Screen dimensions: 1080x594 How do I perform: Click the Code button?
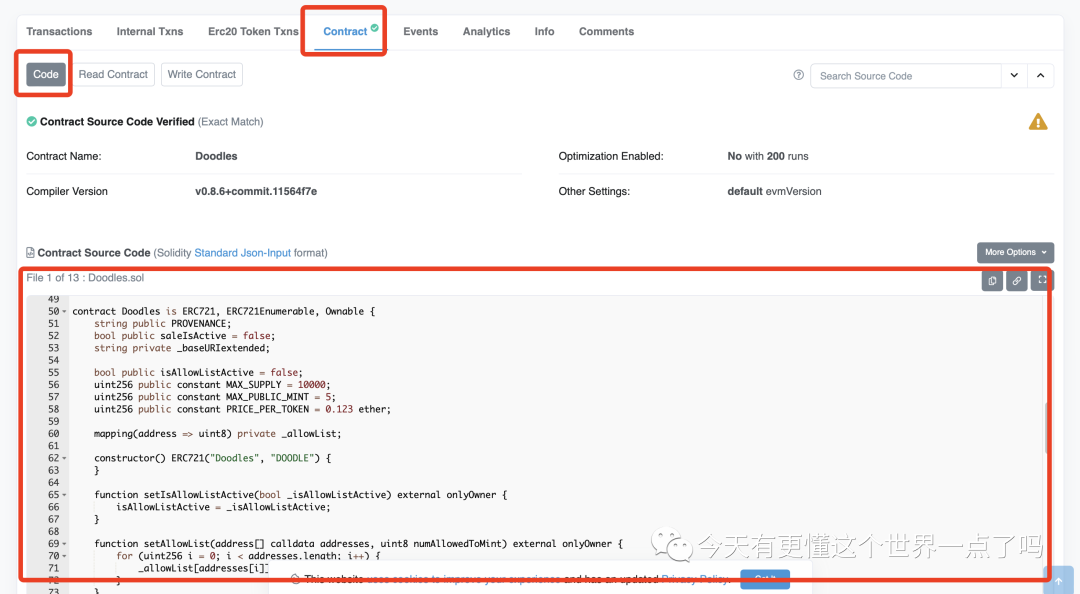[x=46, y=74]
